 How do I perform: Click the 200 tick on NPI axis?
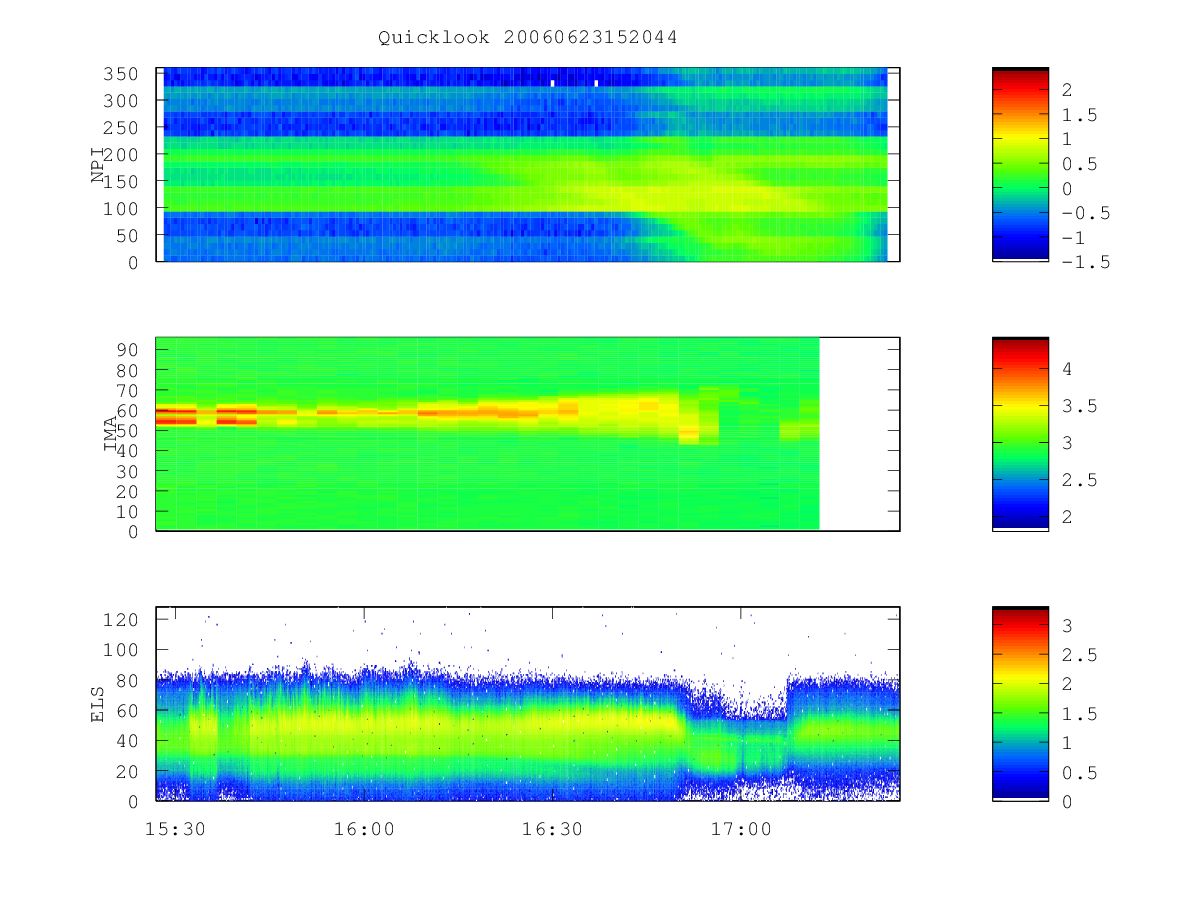tap(123, 155)
